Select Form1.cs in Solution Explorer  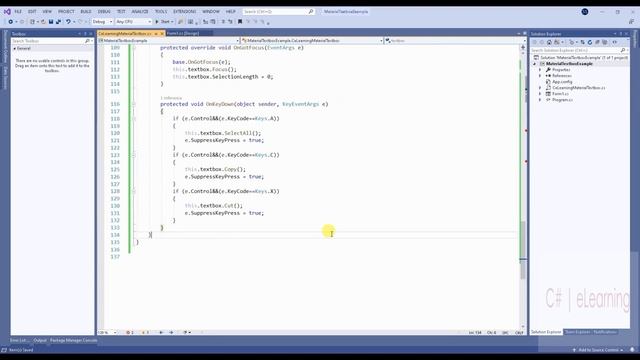click(560, 94)
